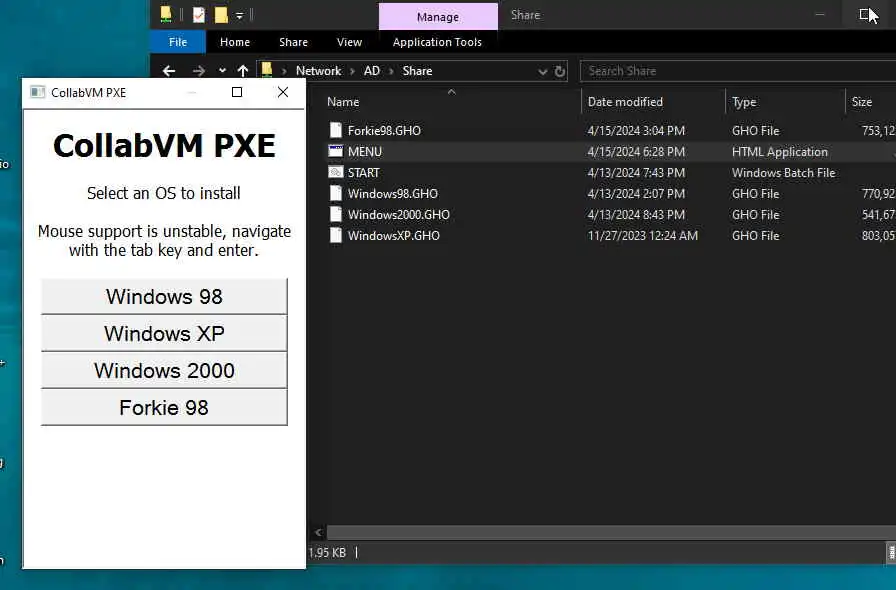Click the WindowsXP.GHO file icon
The height and width of the screenshot is (590, 896).
(336, 236)
